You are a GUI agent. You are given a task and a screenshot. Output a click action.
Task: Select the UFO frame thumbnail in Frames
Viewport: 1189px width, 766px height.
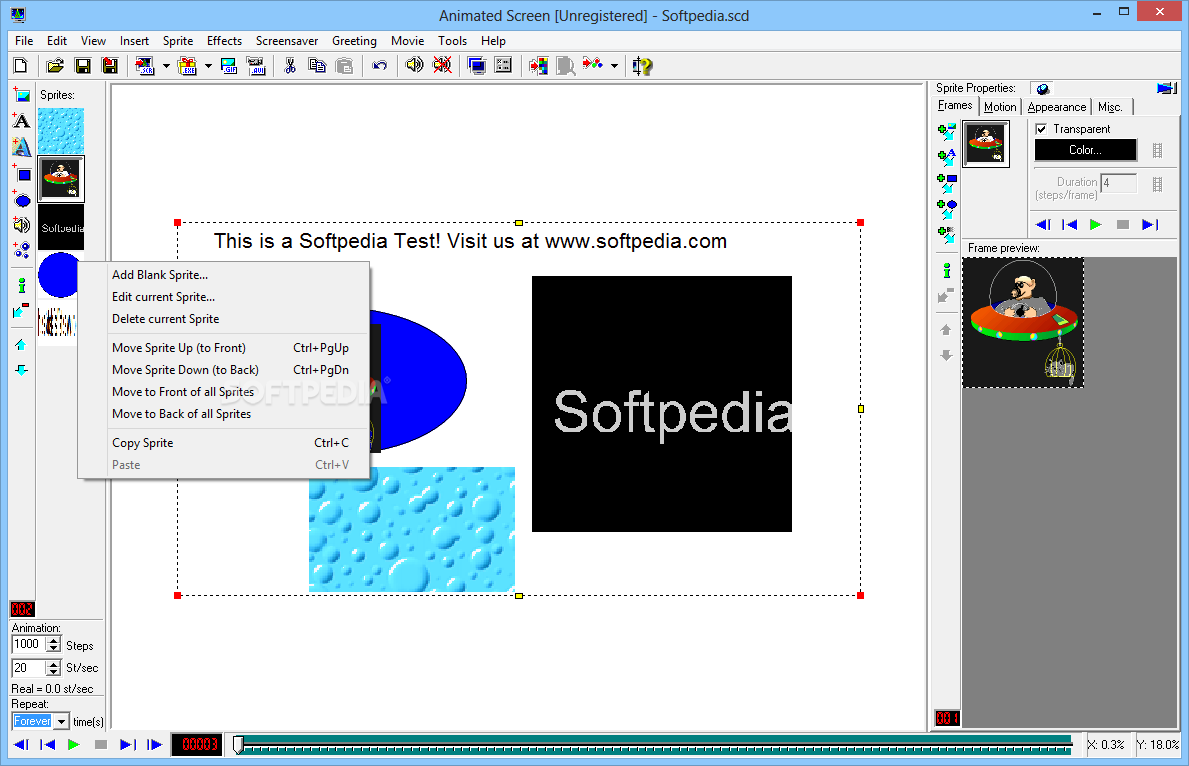coord(986,143)
